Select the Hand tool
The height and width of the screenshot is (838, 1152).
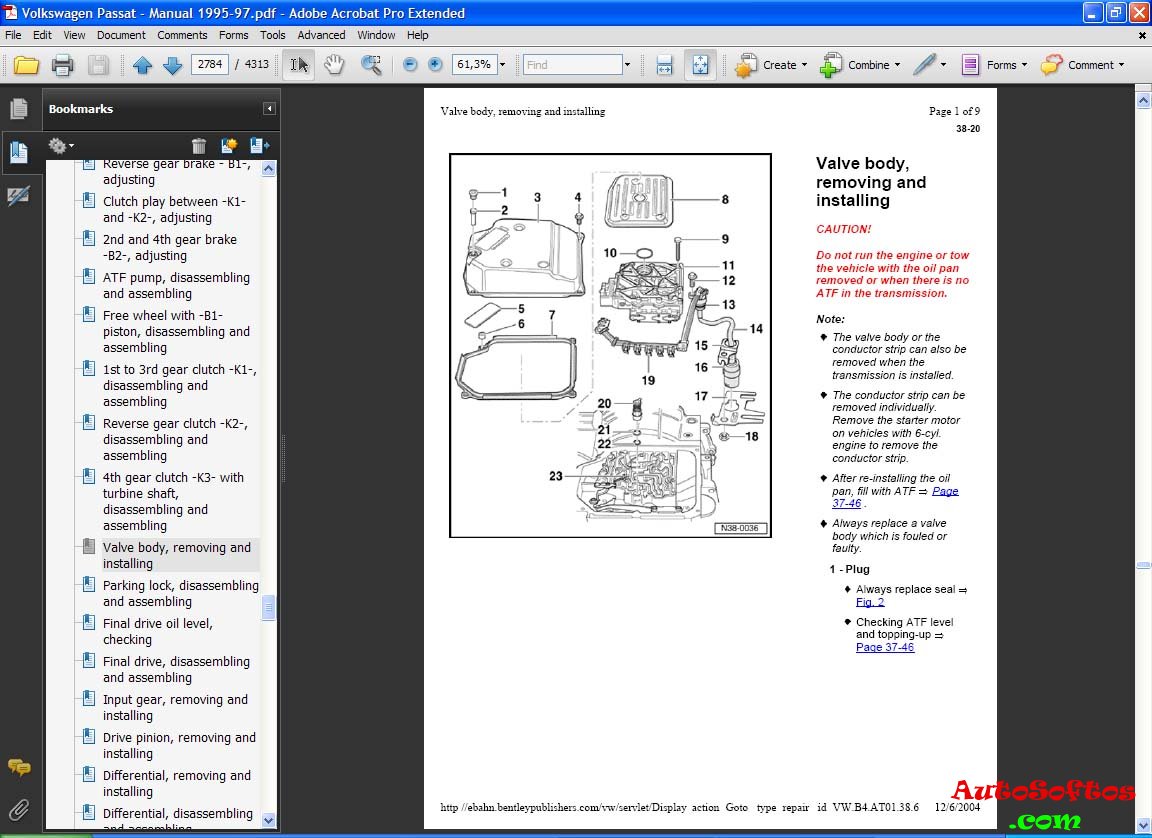[x=334, y=65]
